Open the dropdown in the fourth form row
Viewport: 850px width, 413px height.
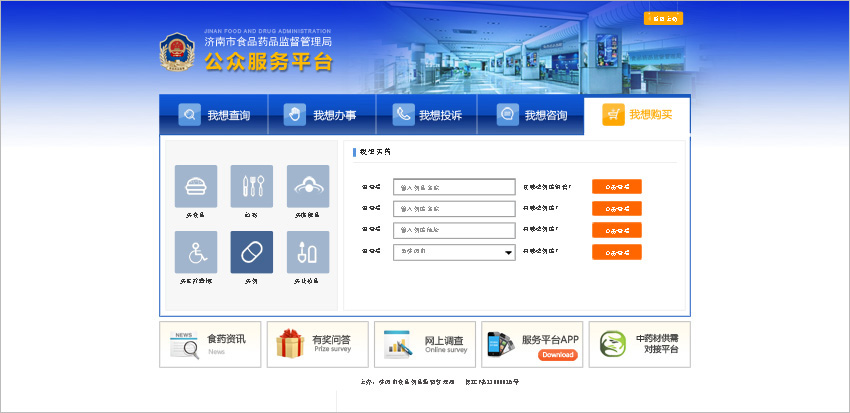tap(454, 252)
